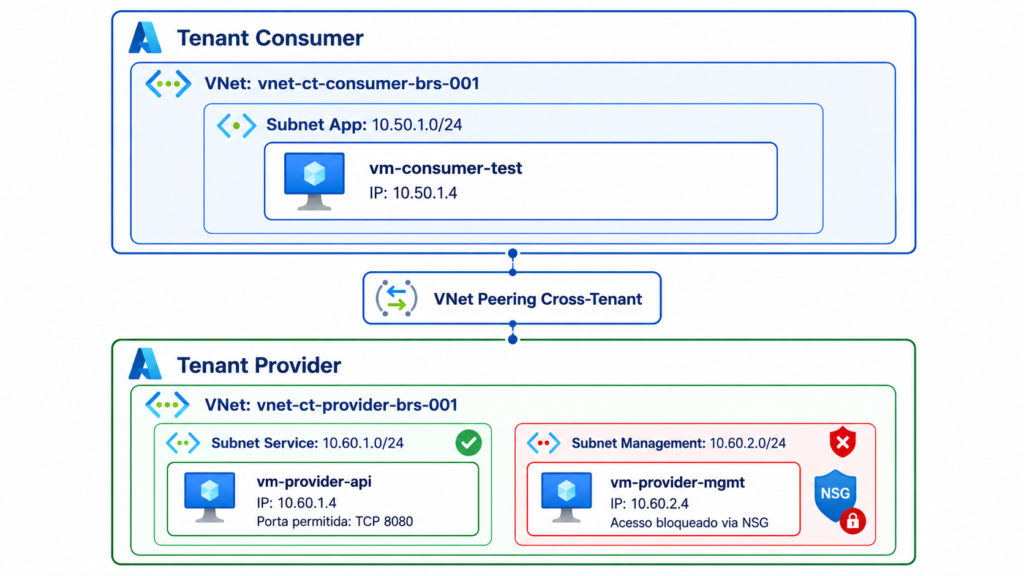The width and height of the screenshot is (1024, 576).
Task: Click the Acesso bloqueado via NSG text
Action: [689, 522]
